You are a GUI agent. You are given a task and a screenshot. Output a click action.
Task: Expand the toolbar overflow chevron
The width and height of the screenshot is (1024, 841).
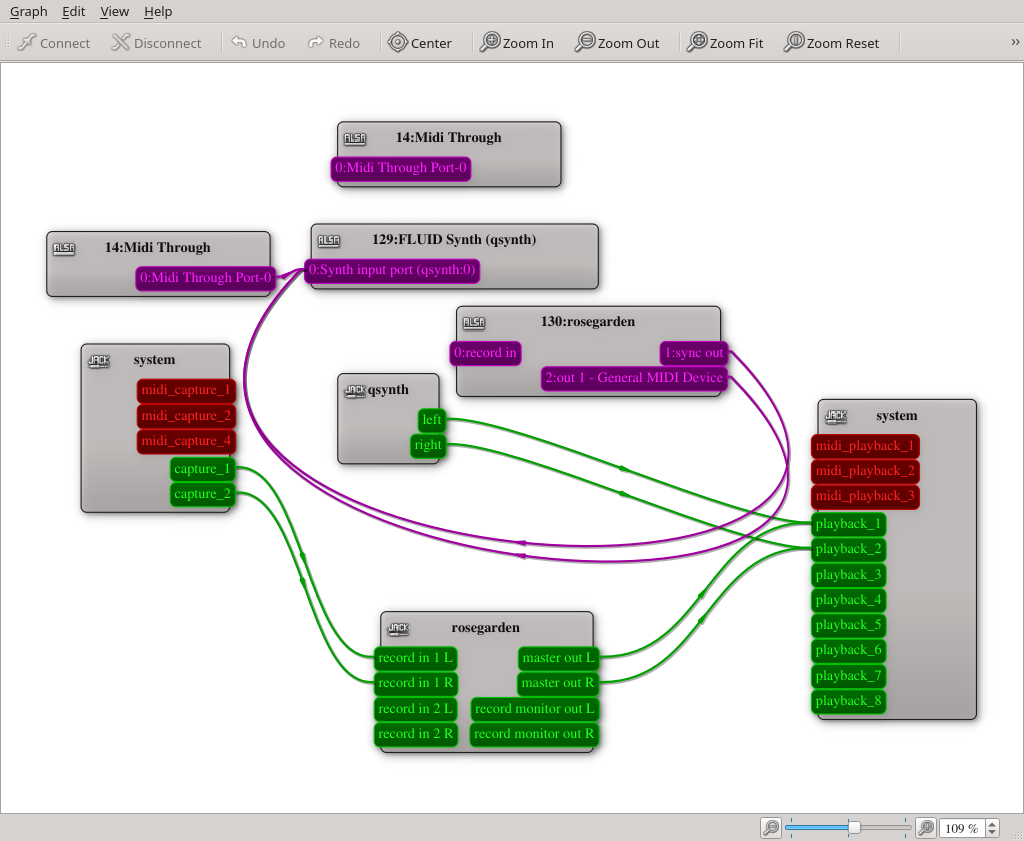tap(1015, 42)
